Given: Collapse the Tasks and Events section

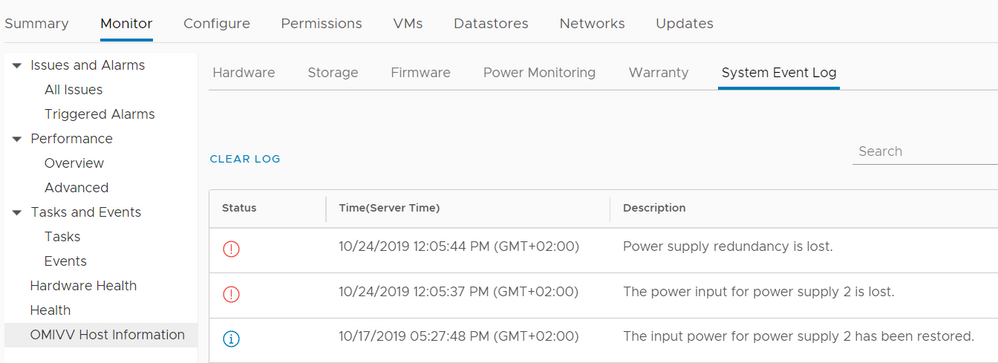Looking at the screenshot, I should pyautogui.click(x=17, y=212).
